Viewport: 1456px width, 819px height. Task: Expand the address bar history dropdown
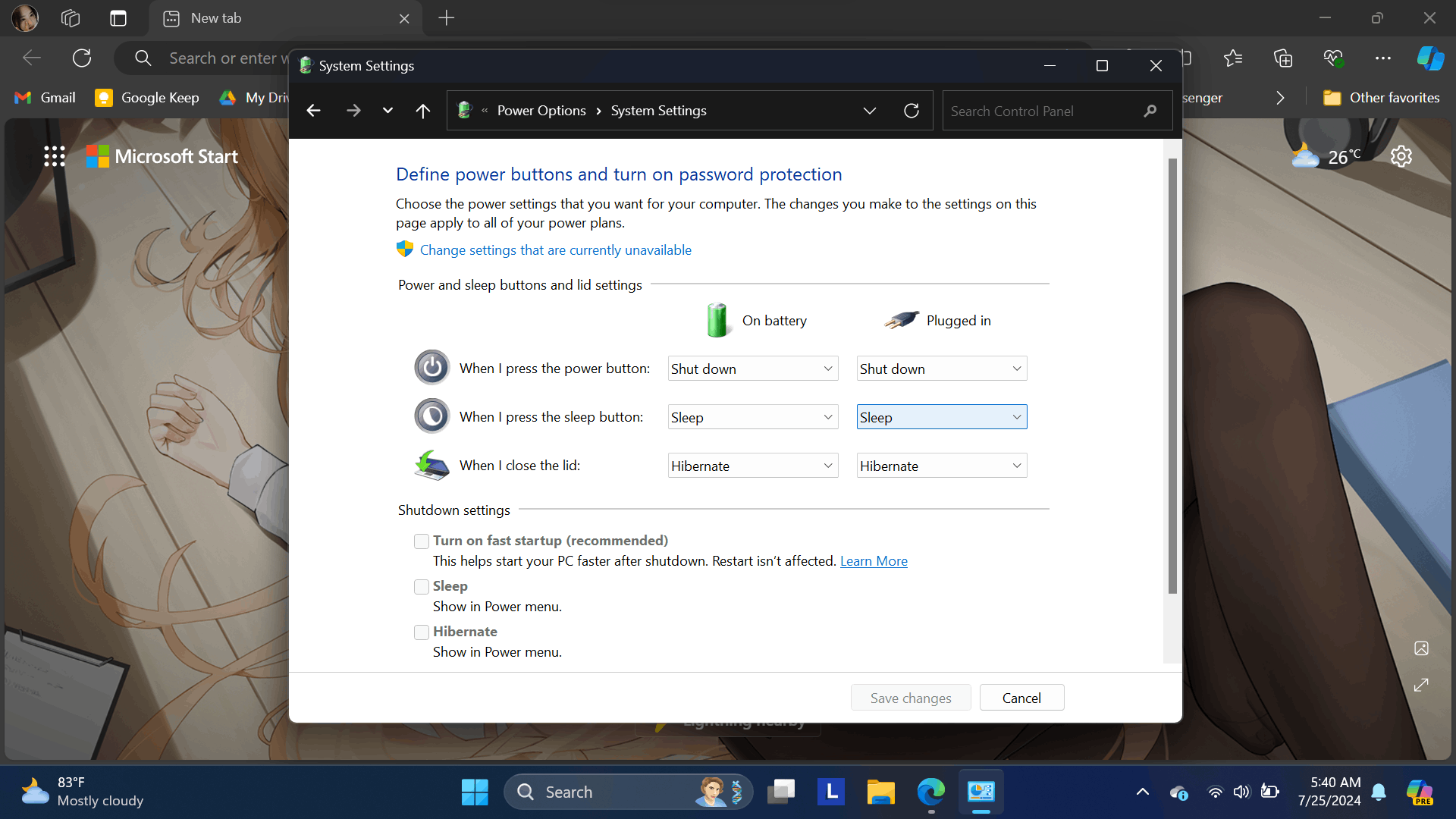pos(870,111)
